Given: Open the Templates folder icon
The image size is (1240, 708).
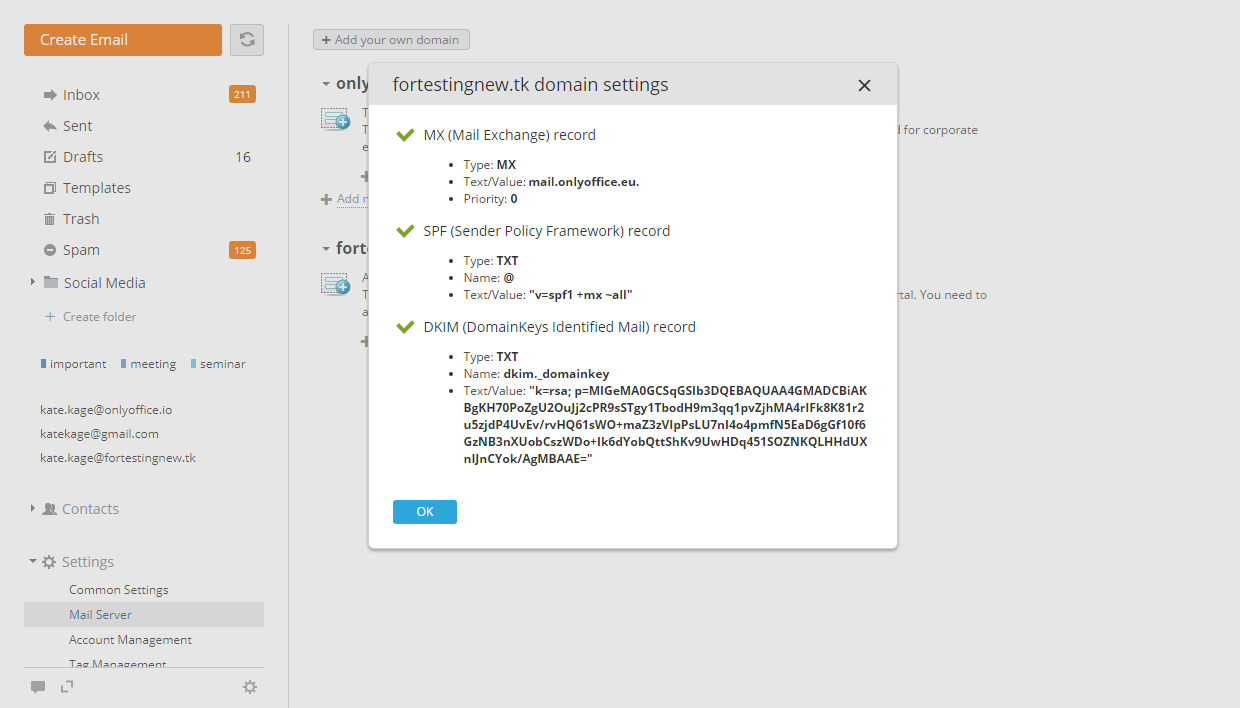Looking at the screenshot, I should [52, 187].
